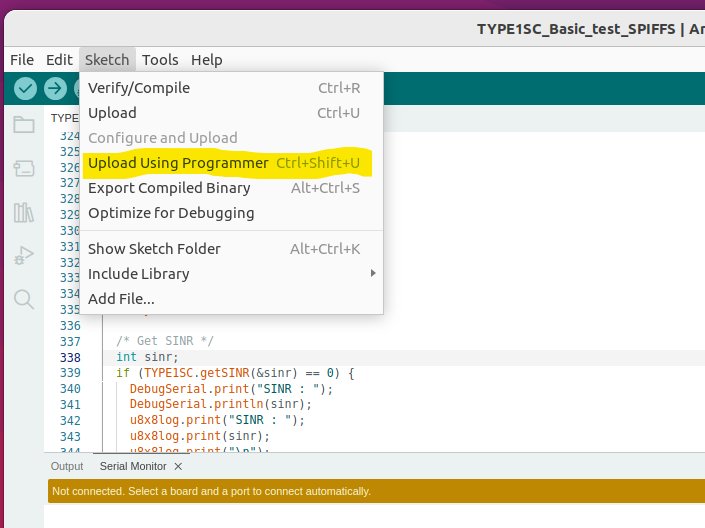Open the Debug sidebar icon
The width and height of the screenshot is (705, 528).
24,256
